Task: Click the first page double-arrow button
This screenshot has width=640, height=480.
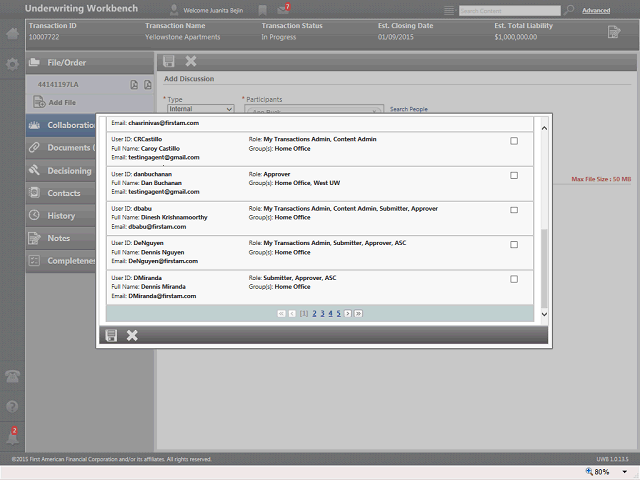Action: click(281, 313)
